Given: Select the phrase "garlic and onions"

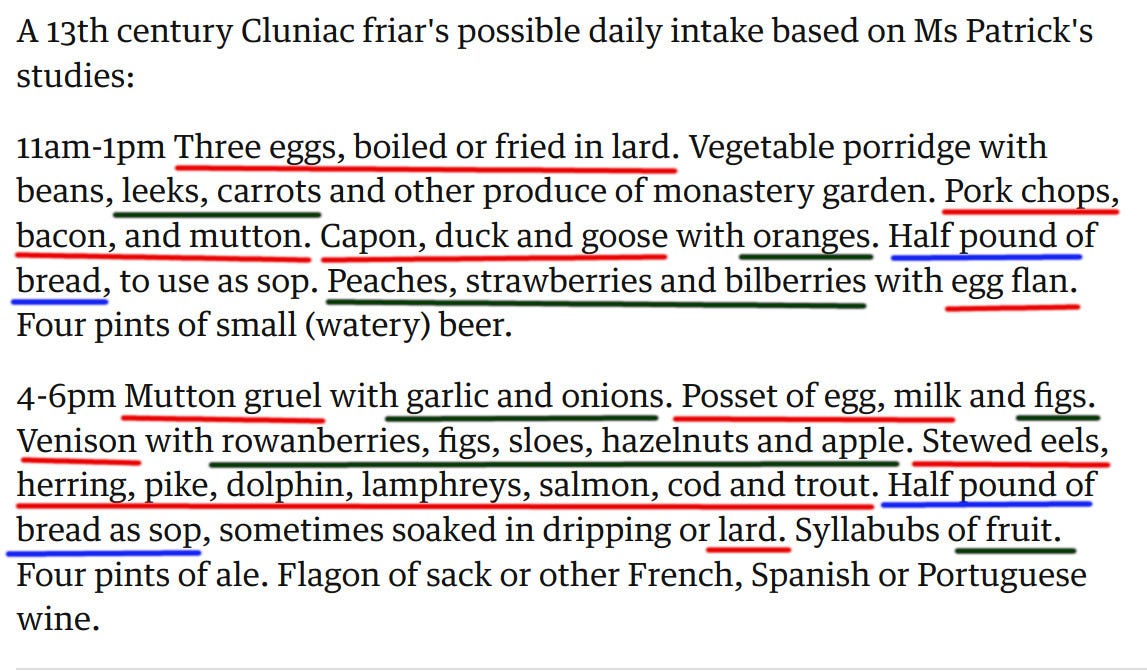Looking at the screenshot, I should coord(529,397).
